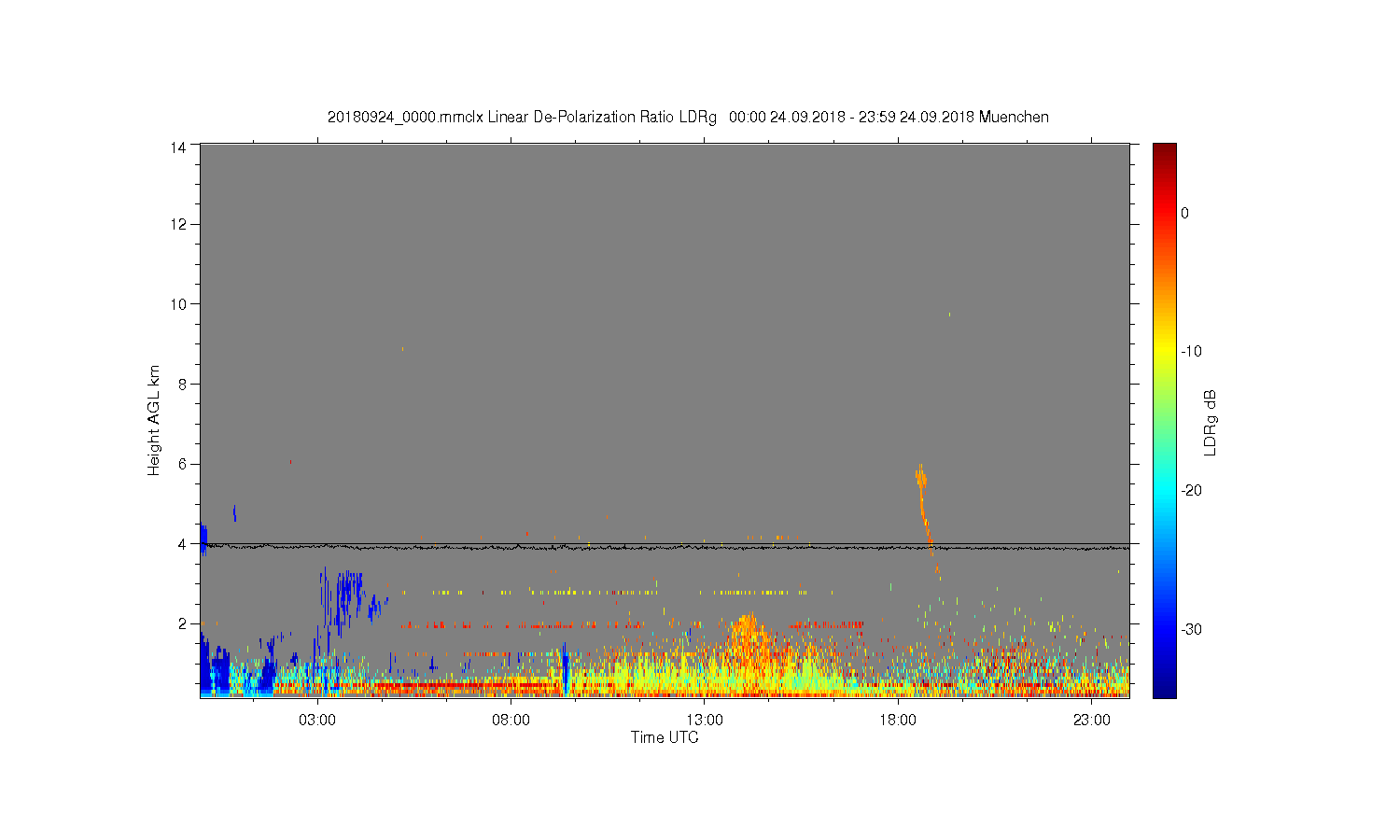The width and height of the screenshot is (1400, 840).
Task: Click the 'LDRg dB' colorbar label
Action: [1211, 422]
